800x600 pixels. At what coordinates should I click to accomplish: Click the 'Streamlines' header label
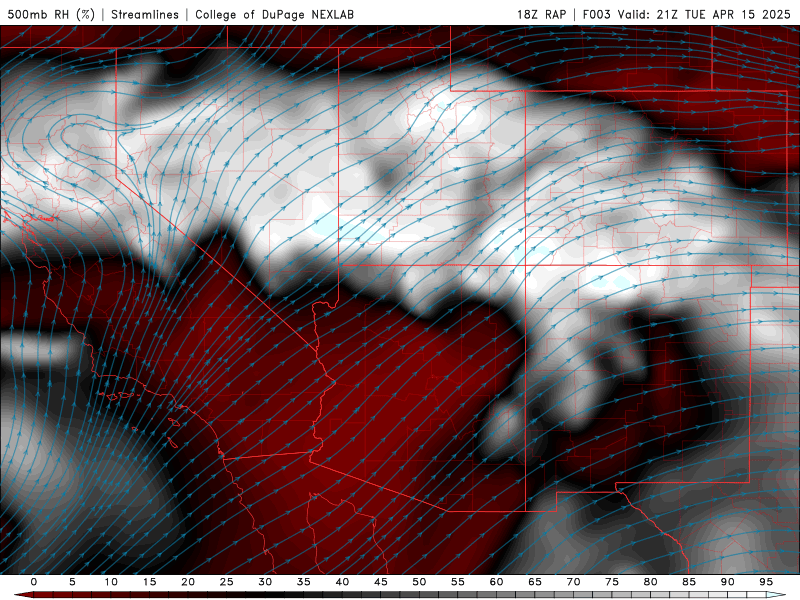tap(145, 14)
